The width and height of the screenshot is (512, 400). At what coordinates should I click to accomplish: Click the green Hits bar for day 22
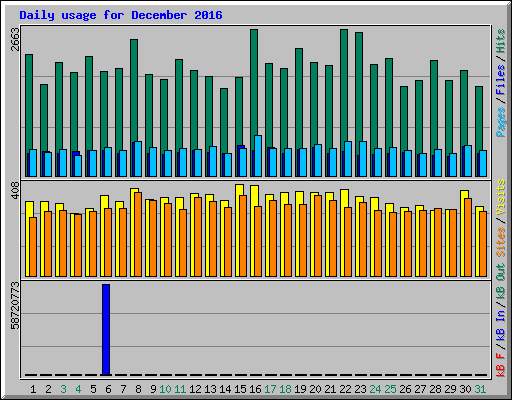pos(344,86)
